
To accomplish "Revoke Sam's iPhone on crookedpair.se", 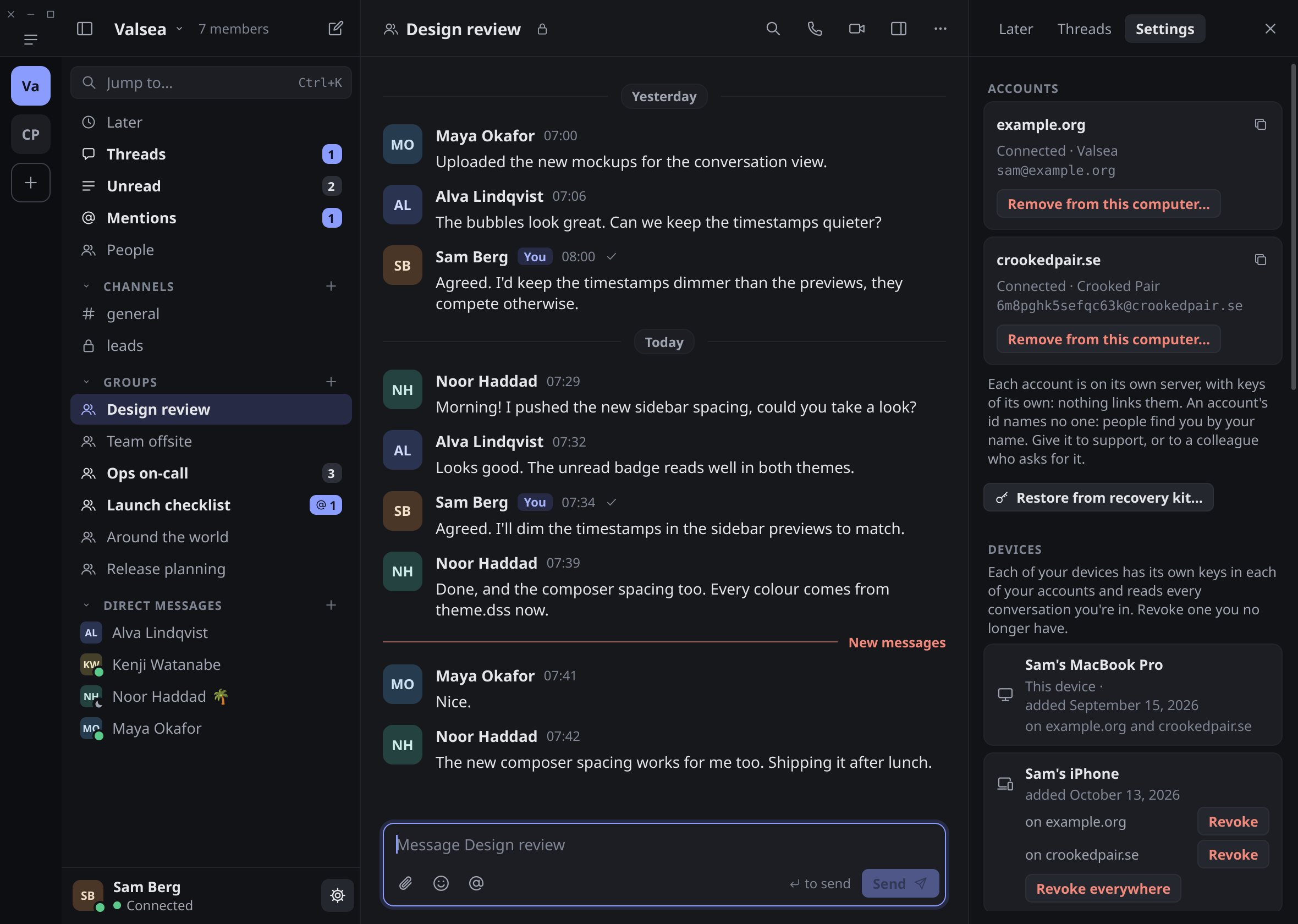I will 1233,854.
